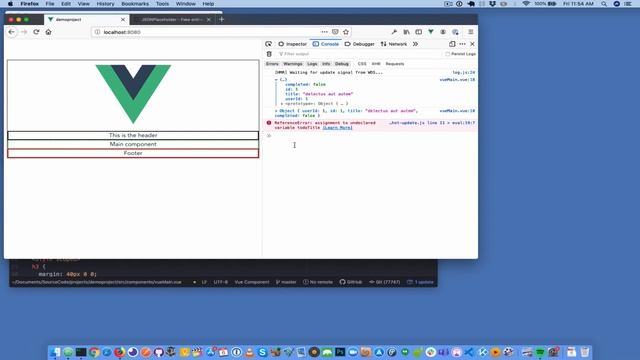This screenshot has width=640, height=360.
Task: Expand the collapsed Object userId log
Action: pyautogui.click(x=276, y=111)
